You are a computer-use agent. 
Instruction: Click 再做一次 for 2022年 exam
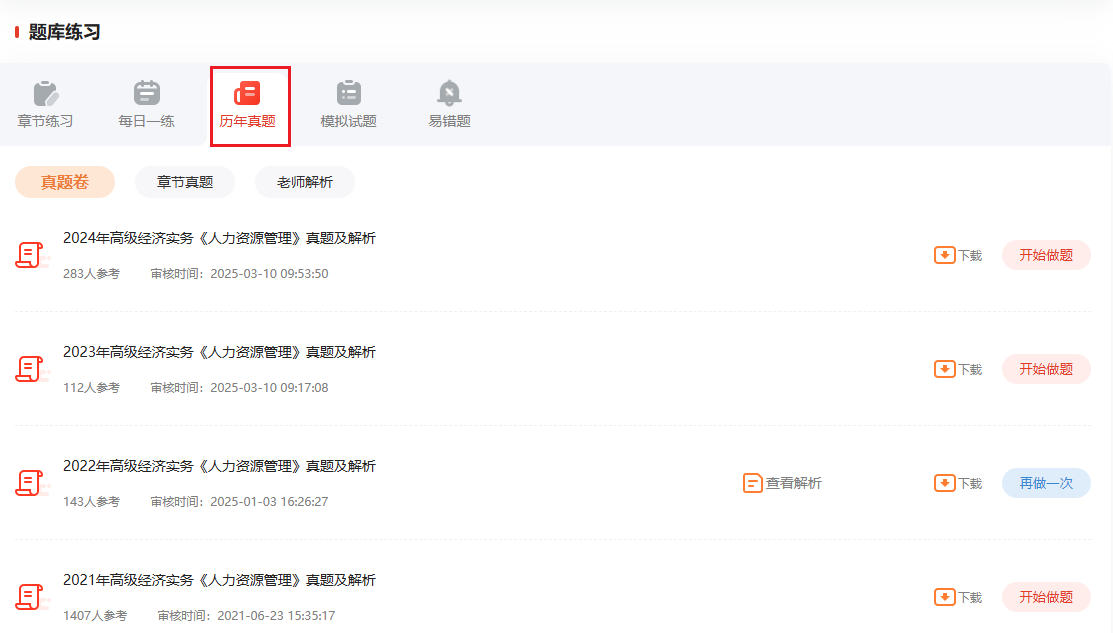click(1046, 483)
